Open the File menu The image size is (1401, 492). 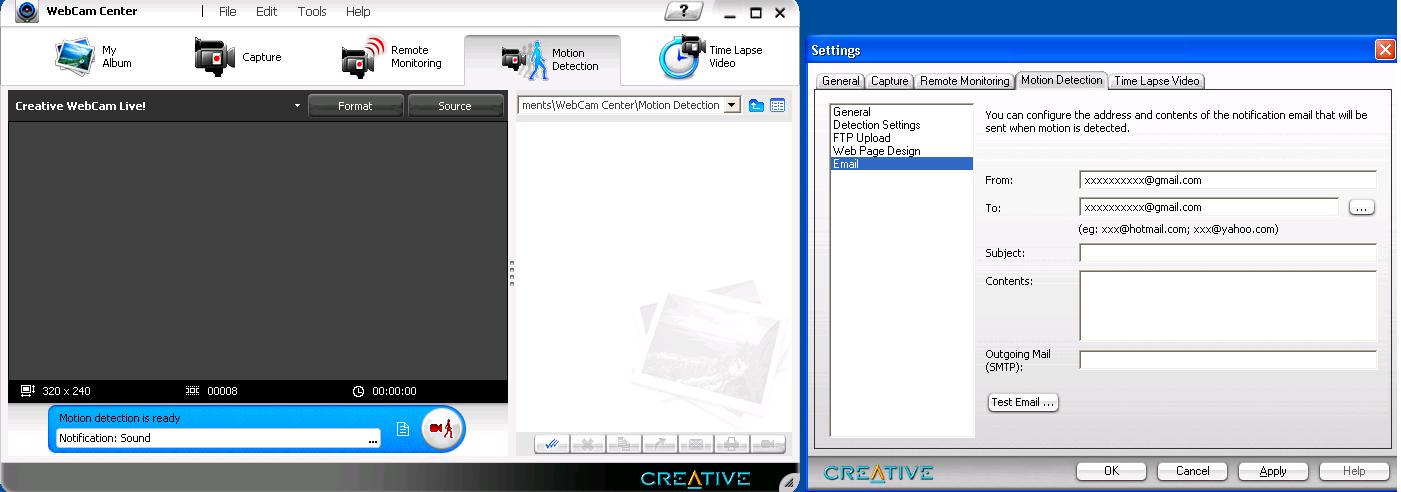(x=227, y=12)
